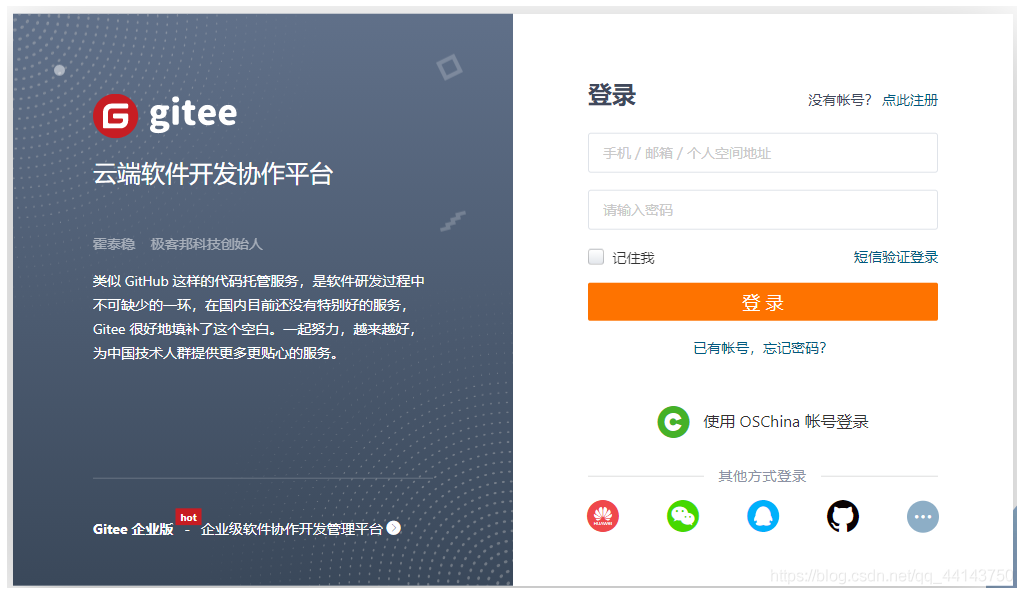This screenshot has height=594, width=1023.
Task: Open 企业级软件协作开发管理平台 link
Action: [292, 529]
